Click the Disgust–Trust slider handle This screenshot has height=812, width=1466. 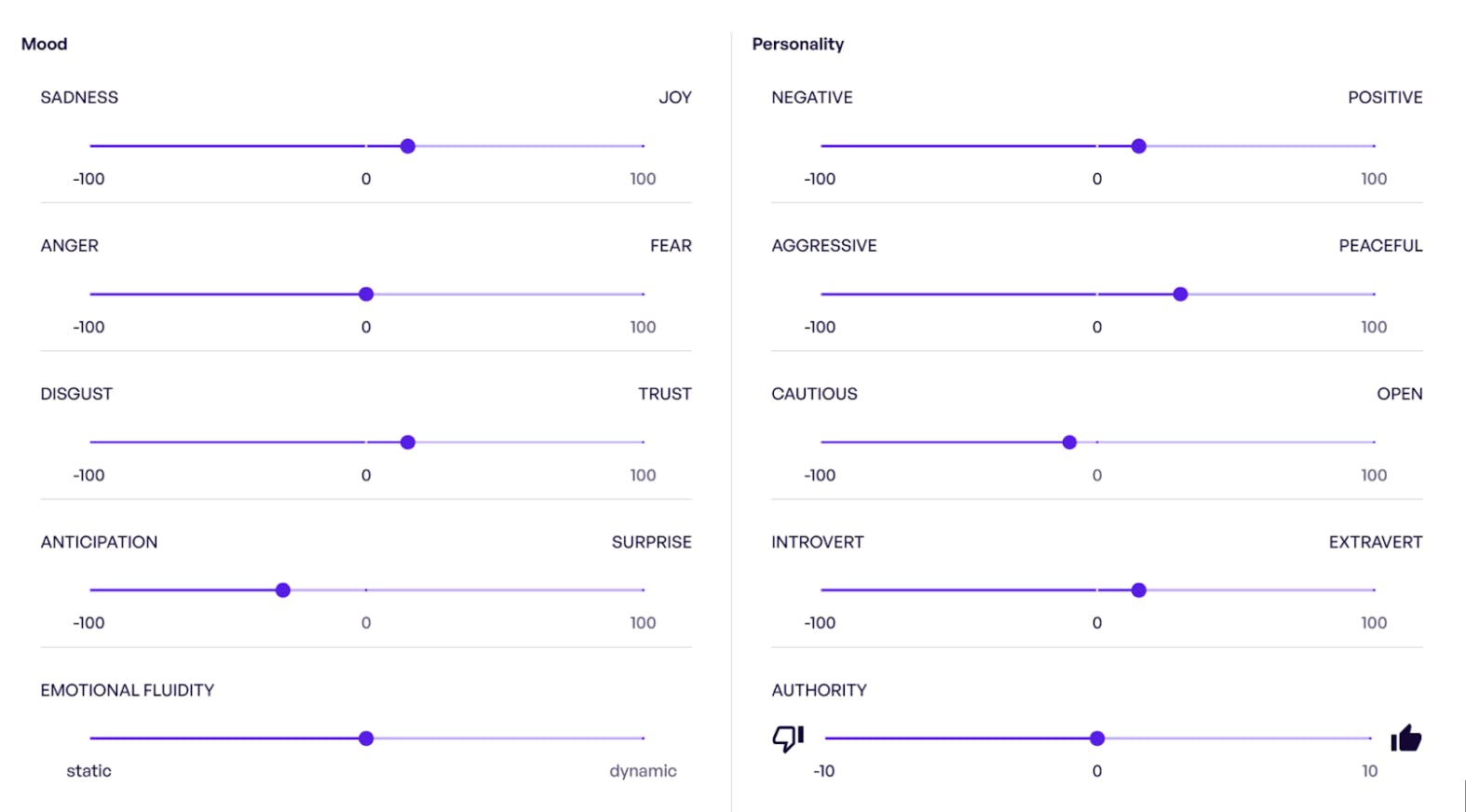408,442
